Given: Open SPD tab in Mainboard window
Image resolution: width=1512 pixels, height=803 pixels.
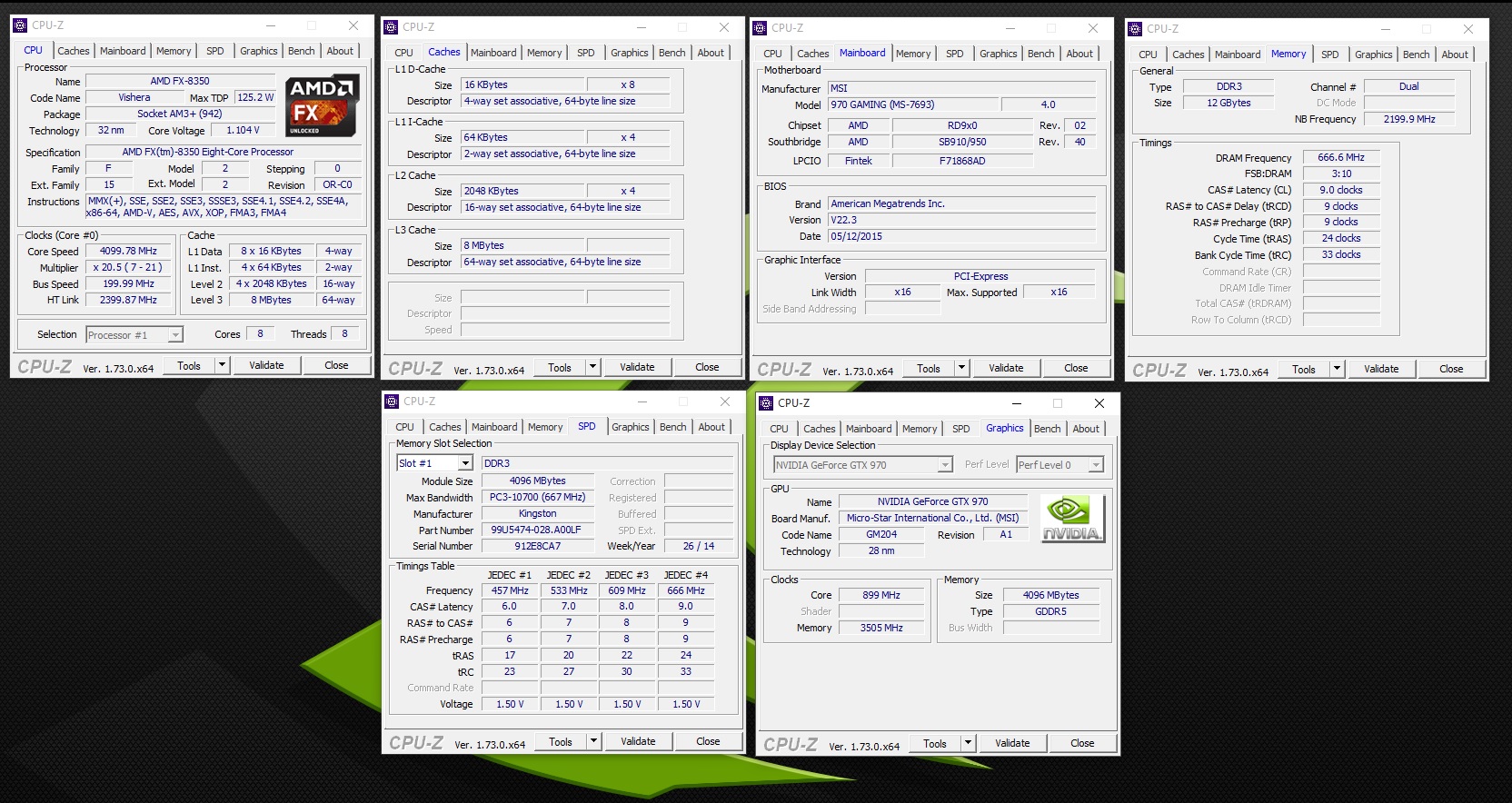Looking at the screenshot, I should click(954, 54).
